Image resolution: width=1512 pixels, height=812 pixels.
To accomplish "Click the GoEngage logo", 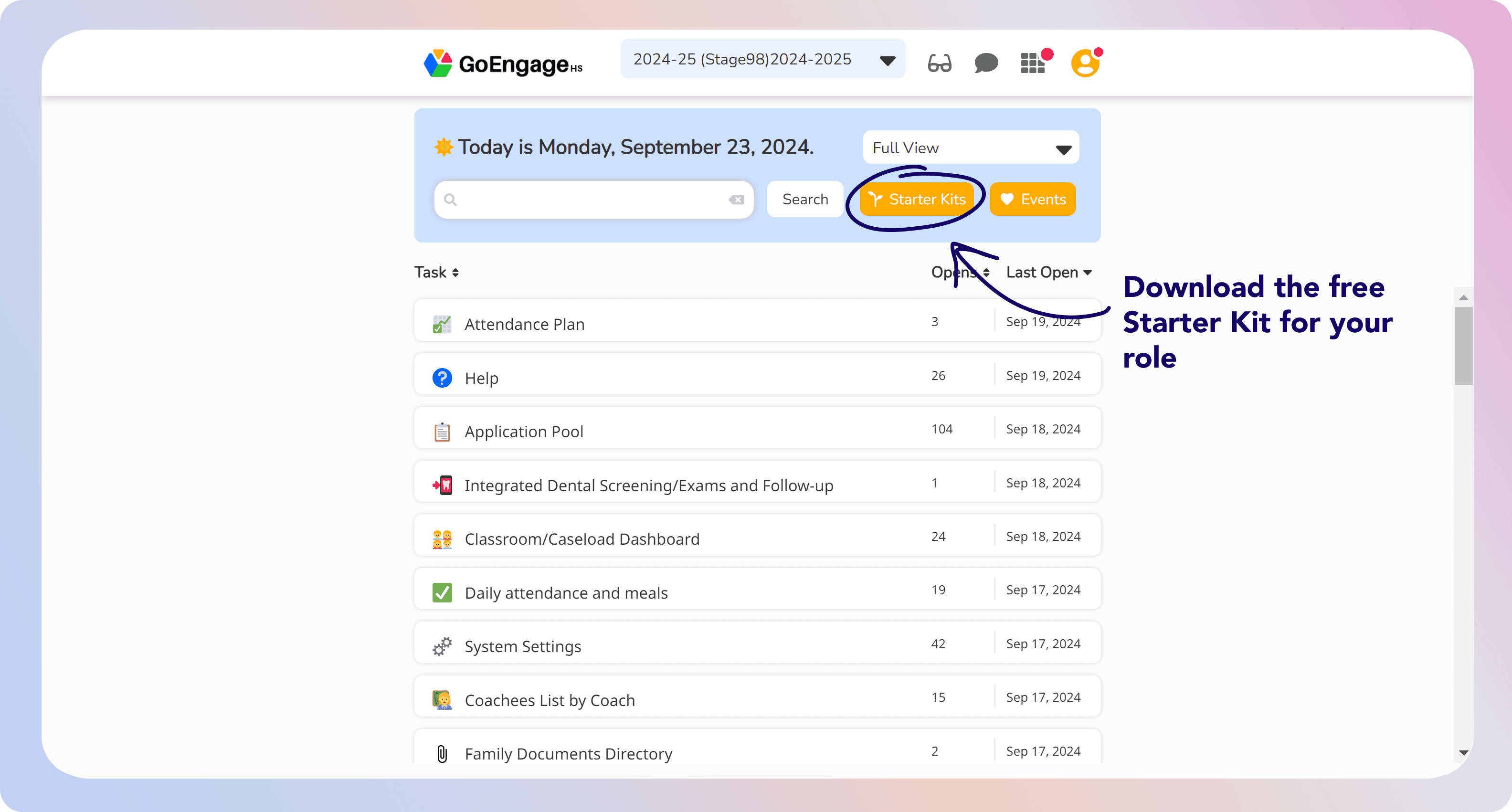I will click(x=503, y=63).
